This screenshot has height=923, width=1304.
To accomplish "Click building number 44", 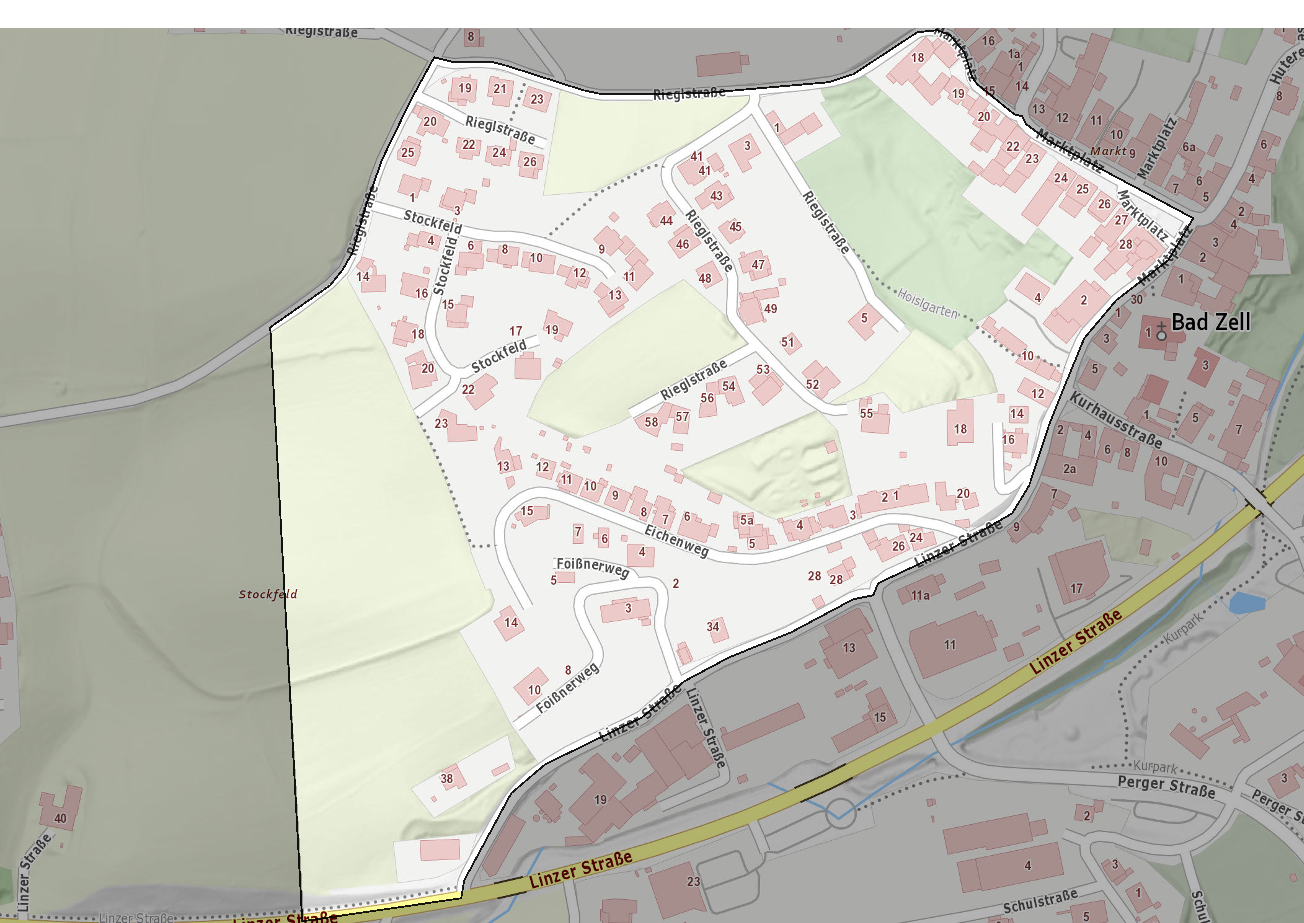I will pyautogui.click(x=666, y=221).
